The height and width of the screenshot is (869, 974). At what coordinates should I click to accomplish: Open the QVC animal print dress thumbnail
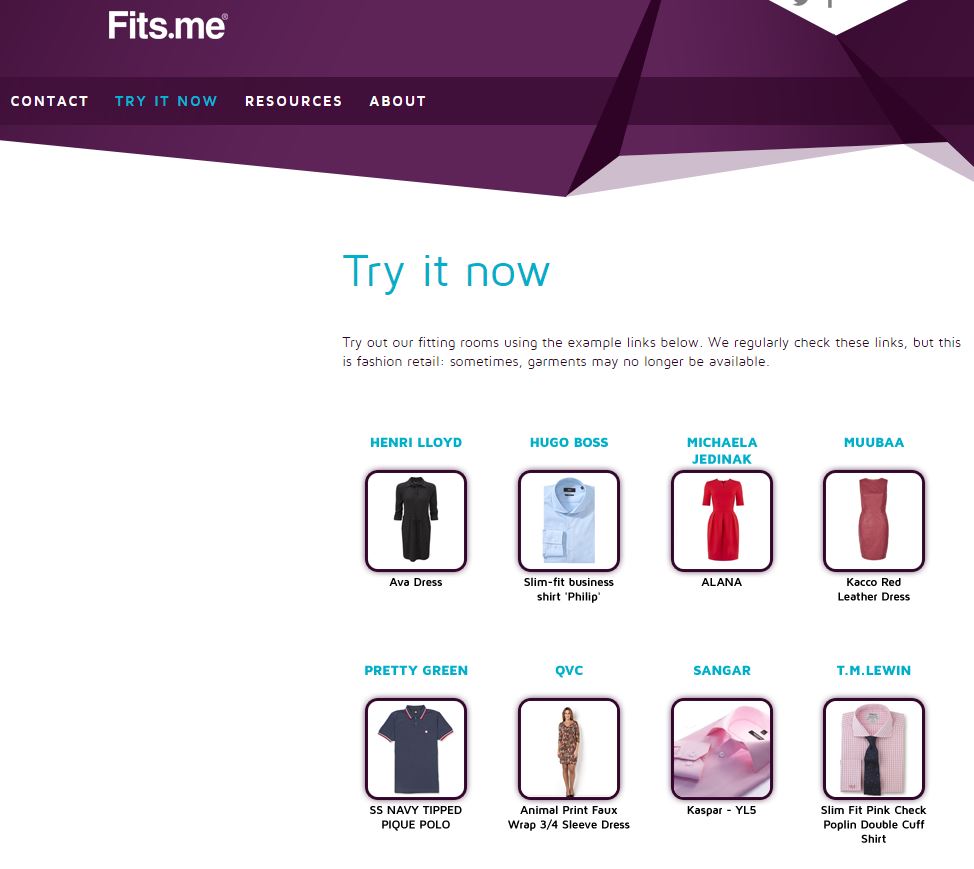coord(569,748)
